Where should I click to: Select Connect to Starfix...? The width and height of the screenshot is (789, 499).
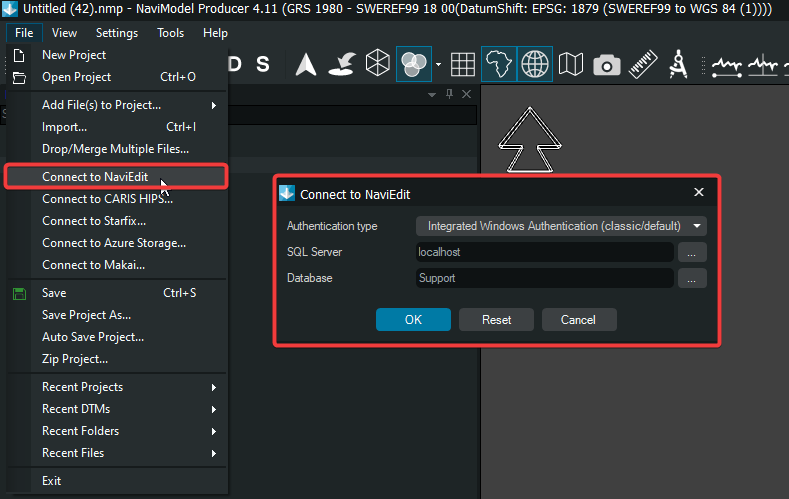coord(117,221)
